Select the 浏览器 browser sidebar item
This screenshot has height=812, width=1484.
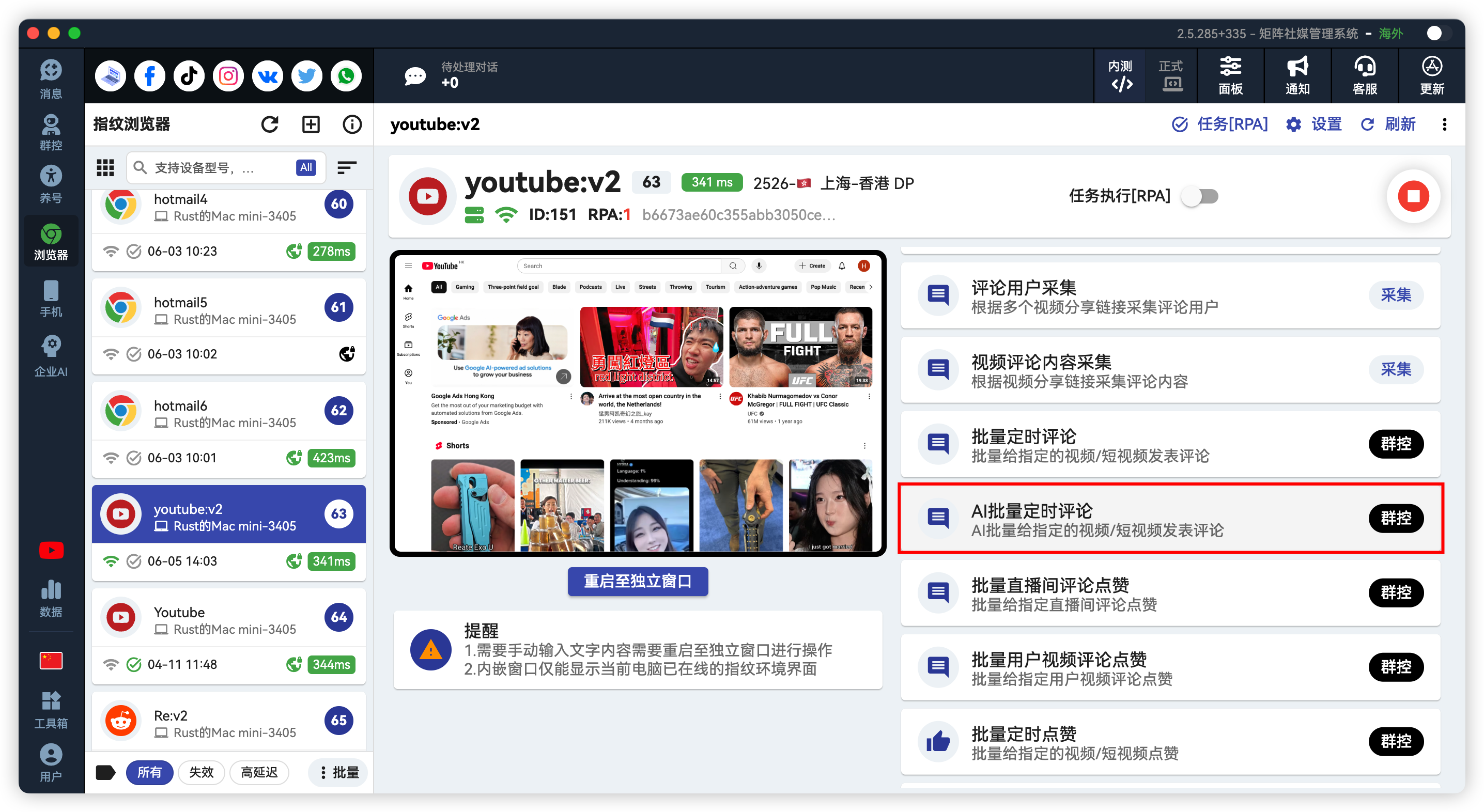click(x=51, y=241)
